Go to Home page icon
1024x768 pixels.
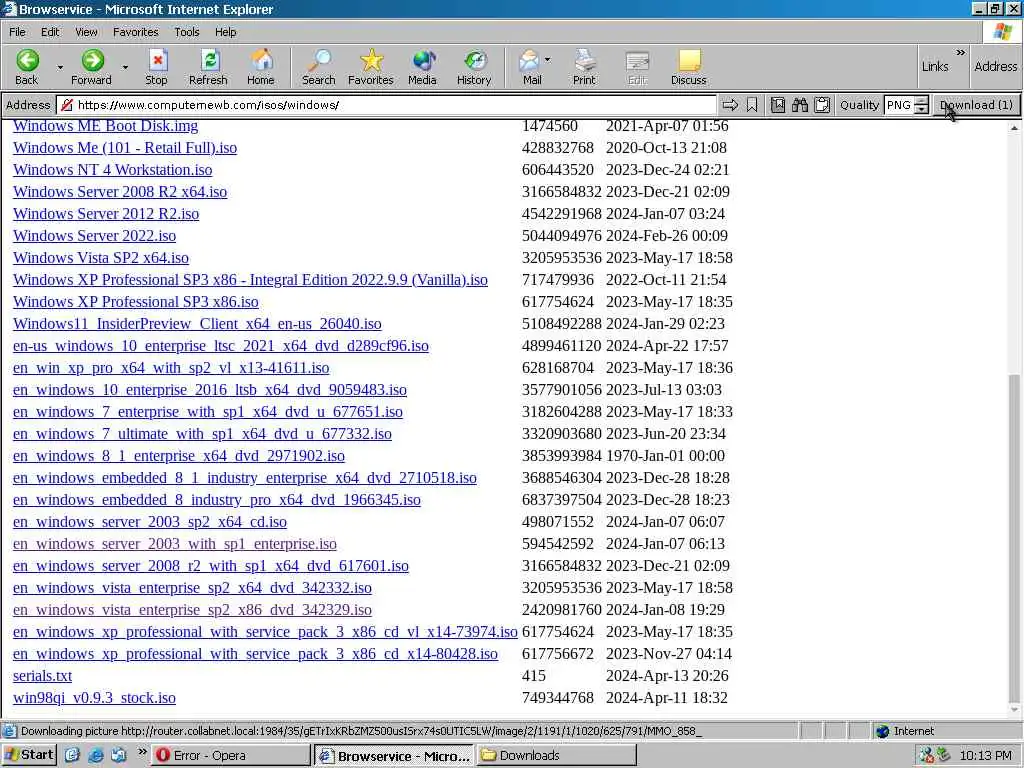pyautogui.click(x=261, y=61)
